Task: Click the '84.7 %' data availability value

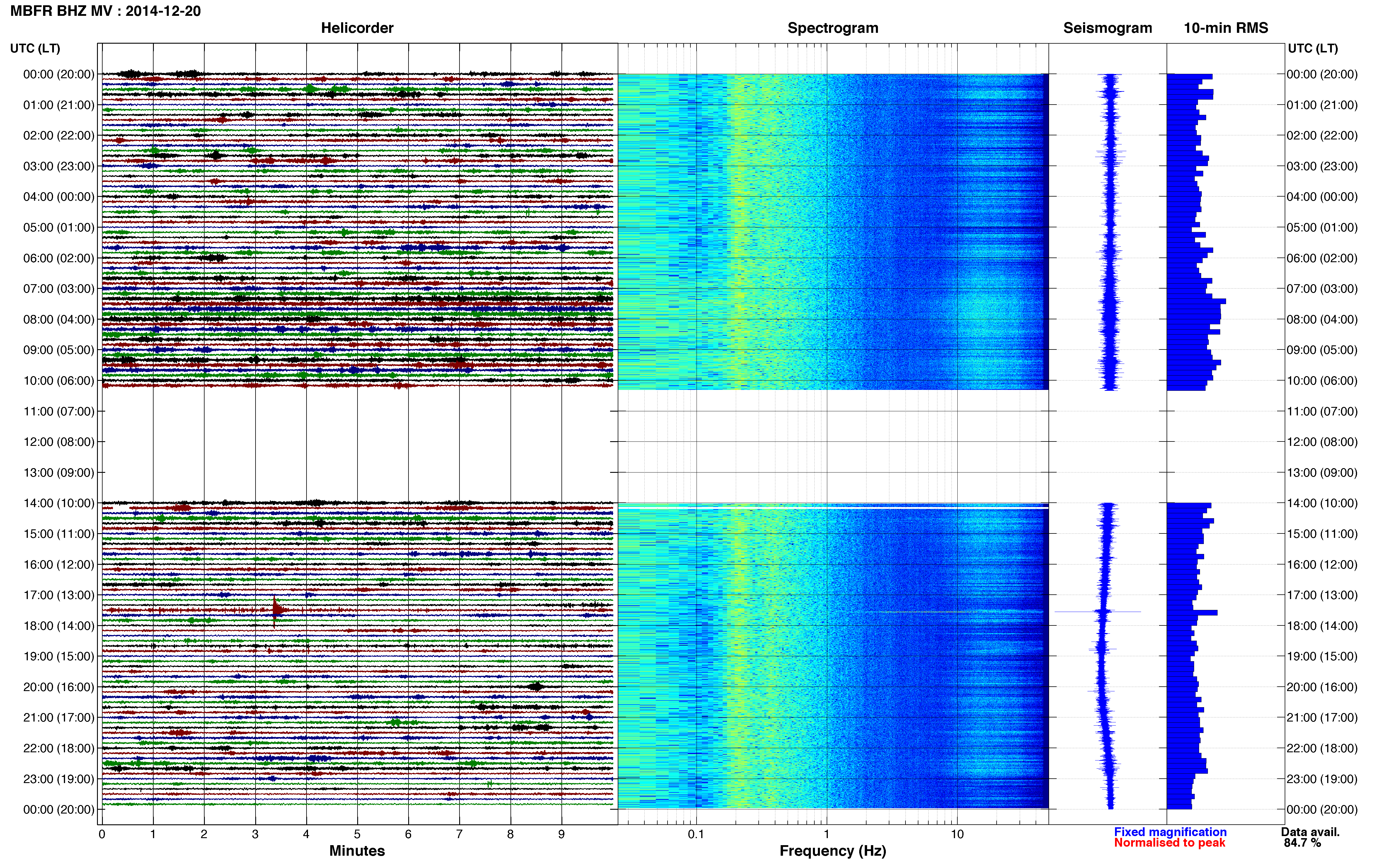Action: [x=1302, y=843]
